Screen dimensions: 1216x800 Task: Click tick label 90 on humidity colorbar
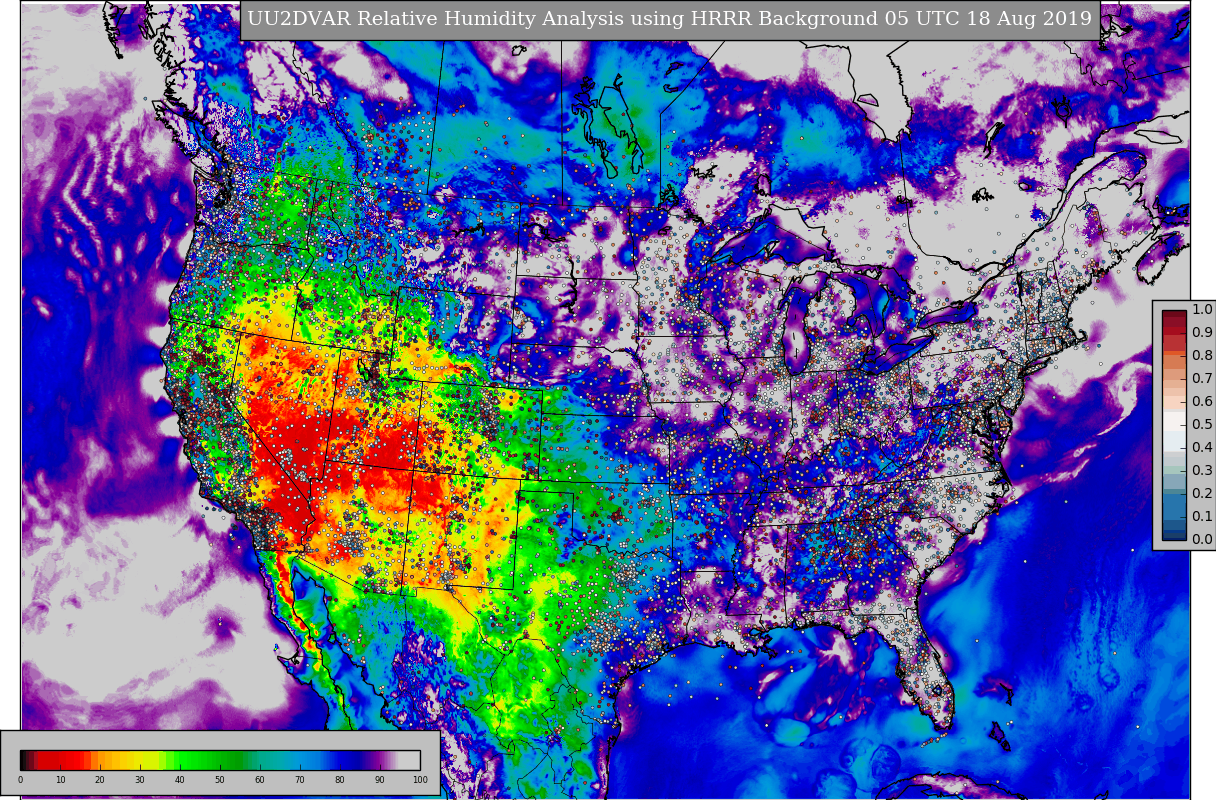[380, 780]
